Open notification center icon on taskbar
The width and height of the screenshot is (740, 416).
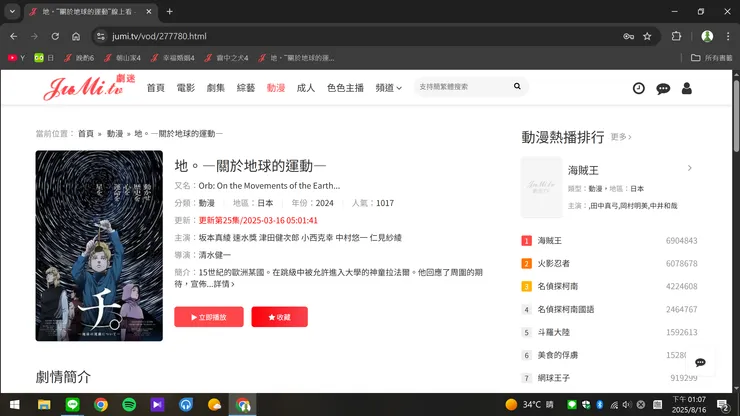tap(723, 405)
